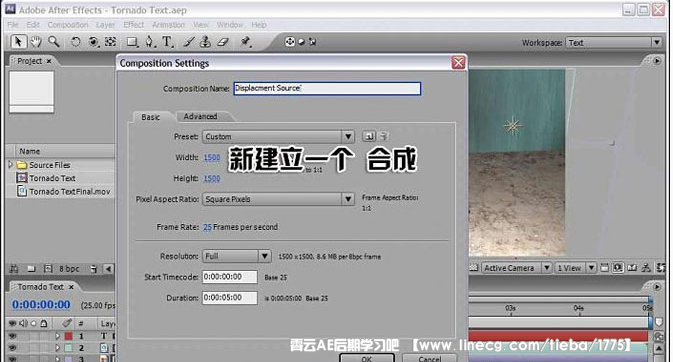Open the Animation menu
This screenshot has width=673, height=362.
[168, 25]
